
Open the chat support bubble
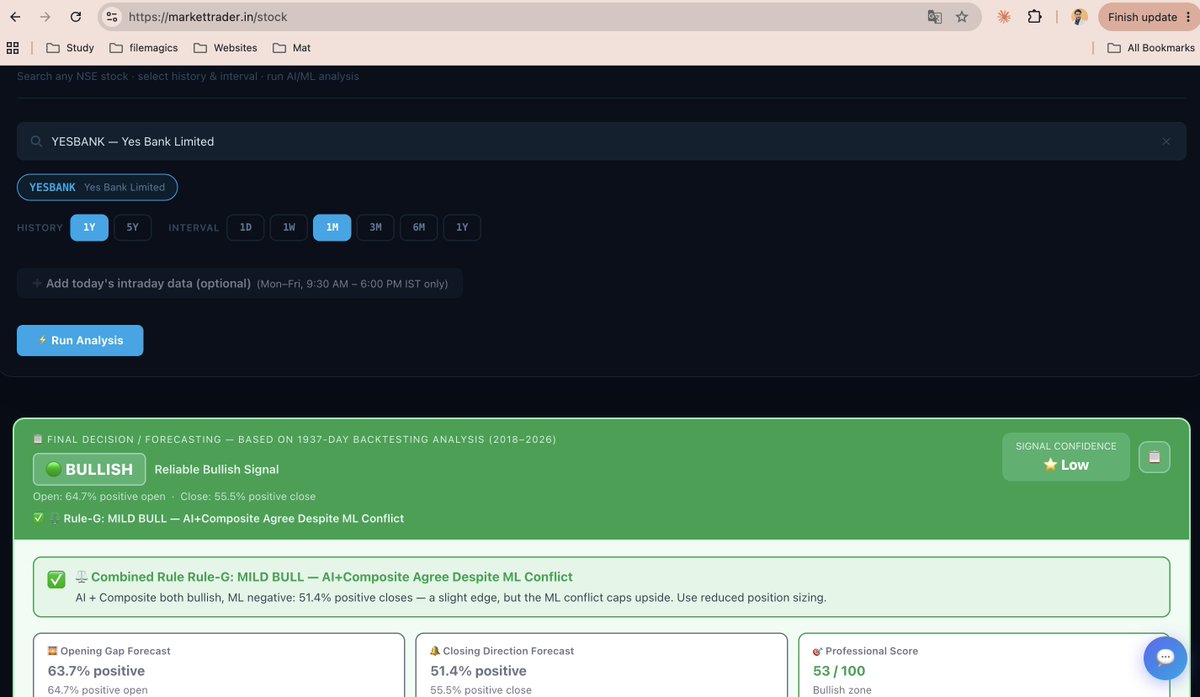(1165, 658)
